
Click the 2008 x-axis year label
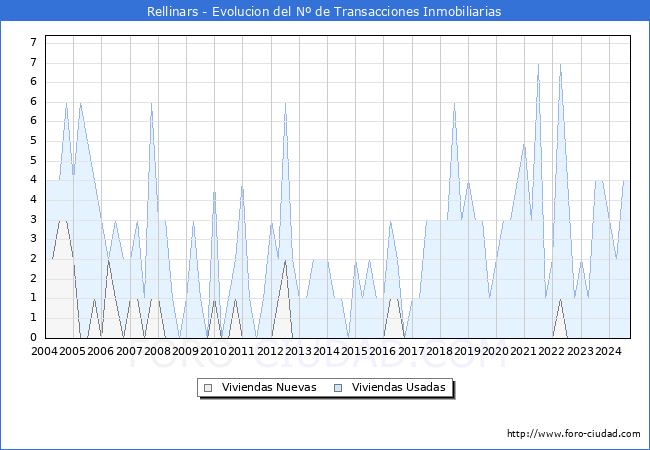pos(157,351)
